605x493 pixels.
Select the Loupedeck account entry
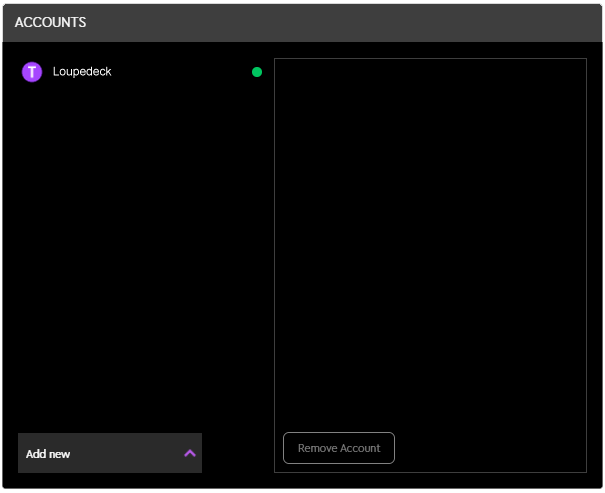pos(140,72)
